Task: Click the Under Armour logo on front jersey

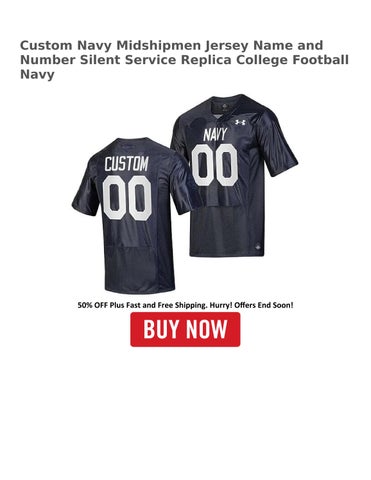Action: pos(240,122)
